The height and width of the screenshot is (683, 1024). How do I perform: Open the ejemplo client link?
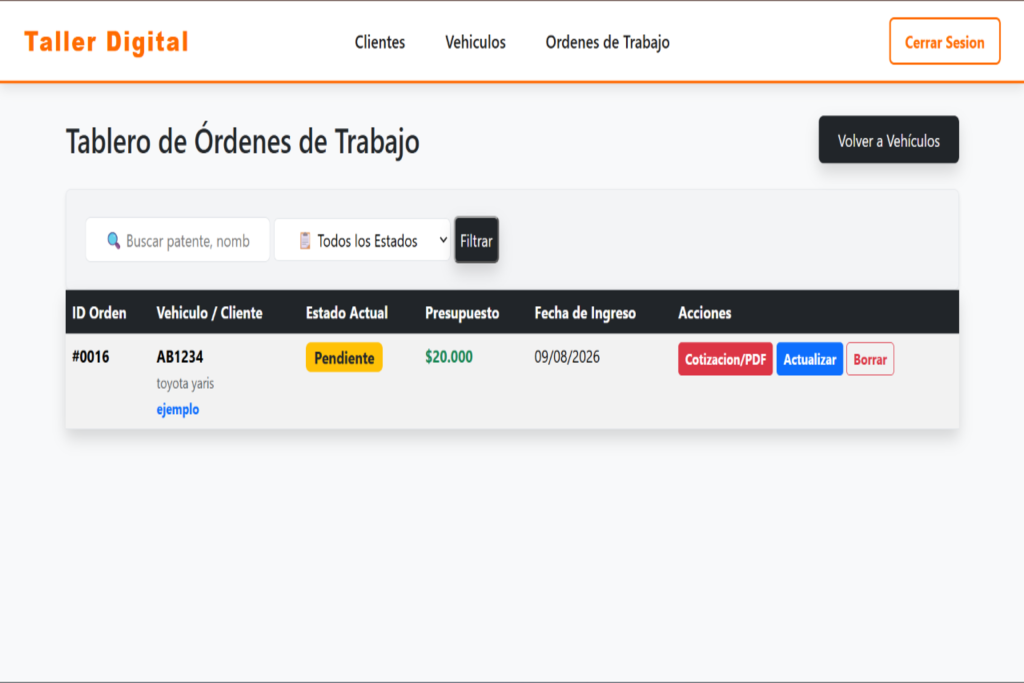coord(178,409)
